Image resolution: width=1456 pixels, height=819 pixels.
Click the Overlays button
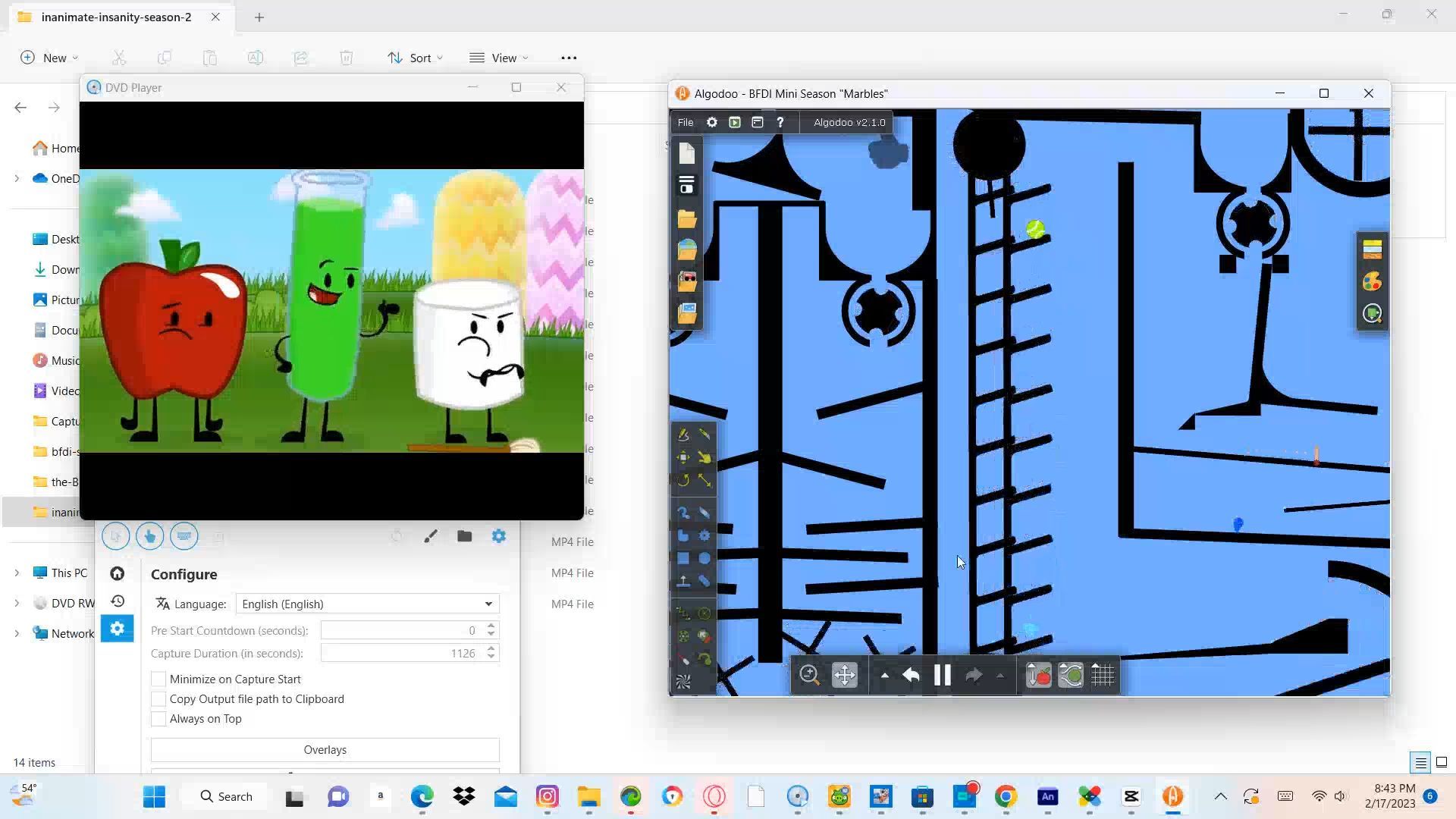click(325, 750)
